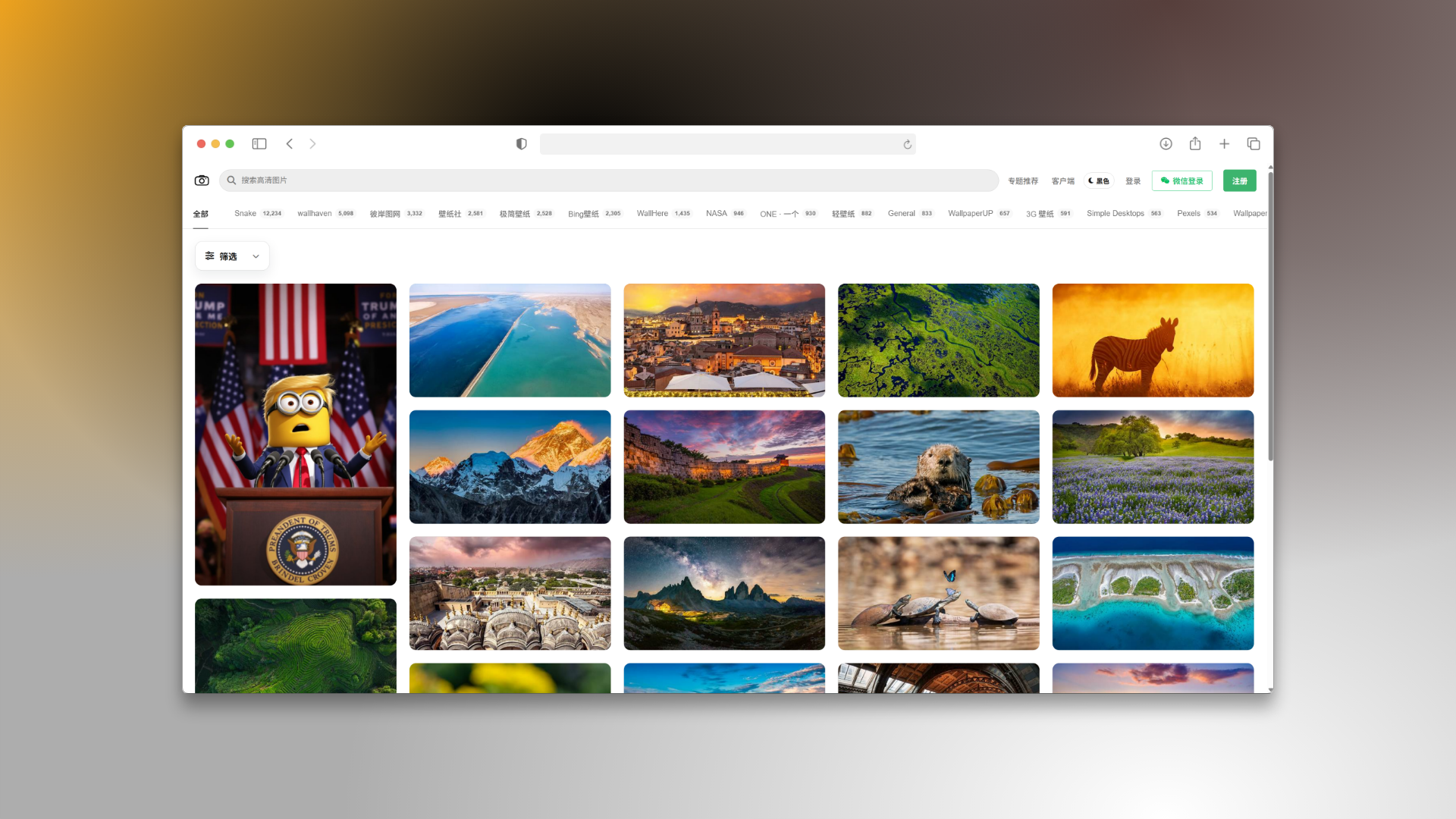Screen dimensions: 1456x819
Task: Open the turquoise coral atoll wallpaper
Action: pyautogui.click(x=1153, y=594)
